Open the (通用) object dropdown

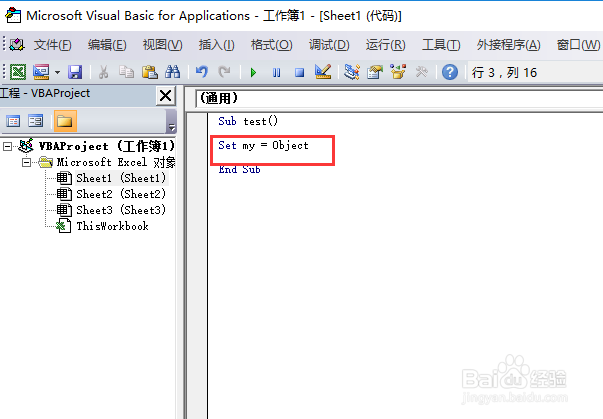399,98
